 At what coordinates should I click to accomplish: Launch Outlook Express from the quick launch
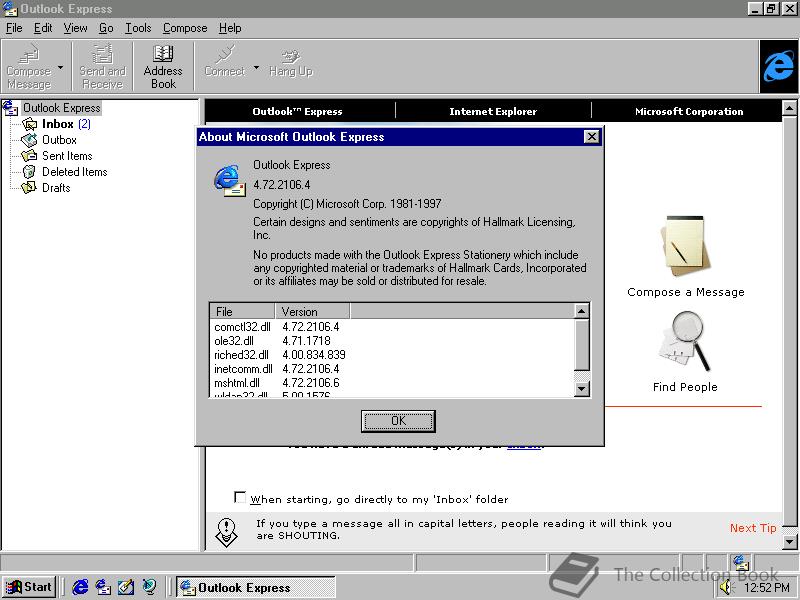103,587
